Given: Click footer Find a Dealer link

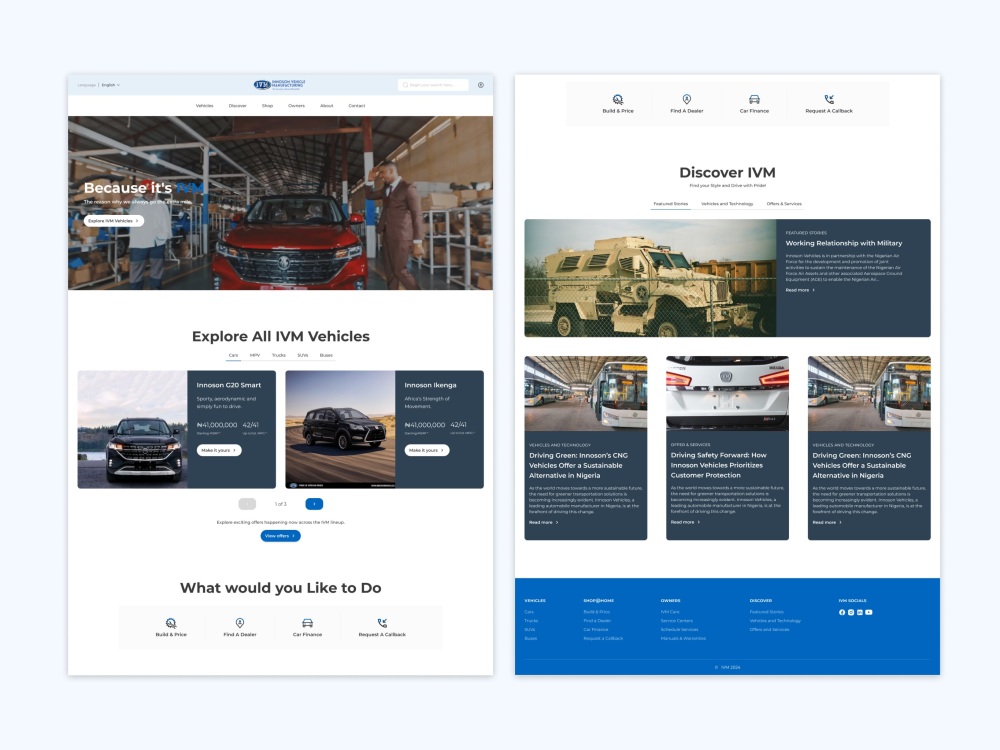Looking at the screenshot, I should (597, 621).
